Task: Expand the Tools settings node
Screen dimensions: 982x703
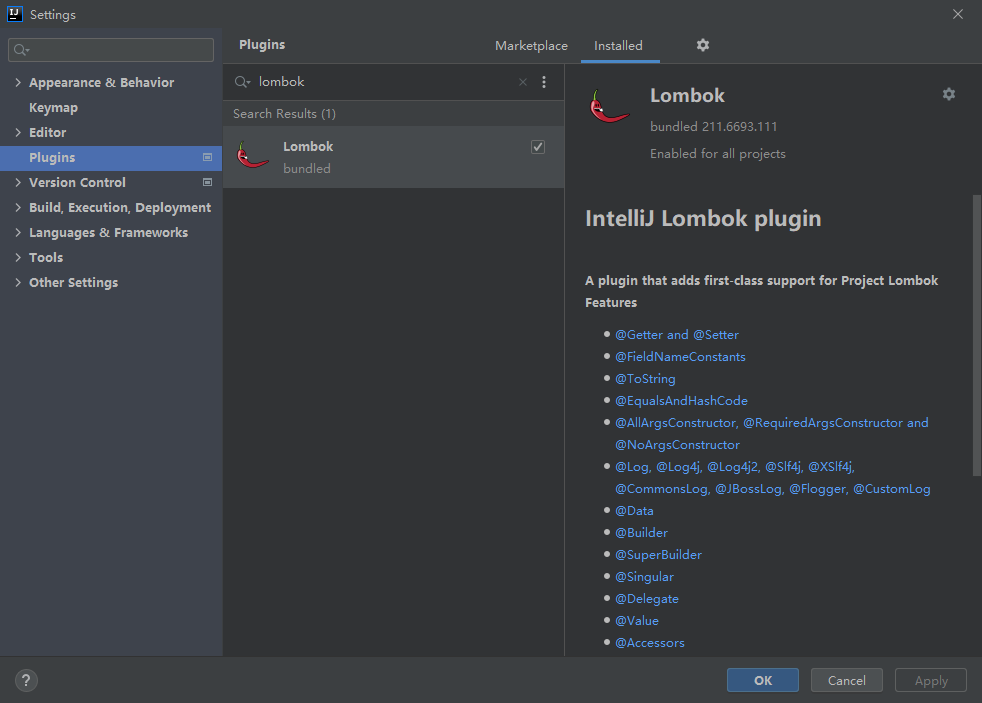Action: point(18,258)
